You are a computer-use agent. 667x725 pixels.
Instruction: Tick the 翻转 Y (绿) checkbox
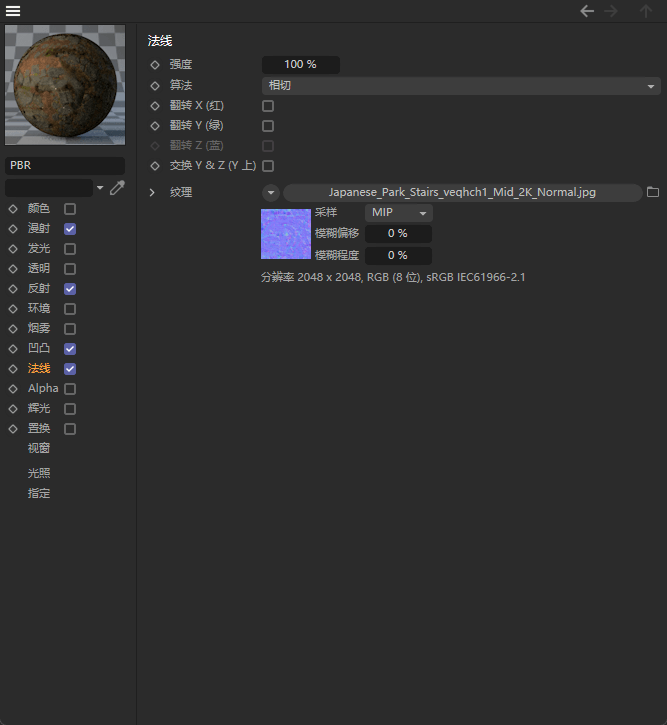tap(268, 126)
